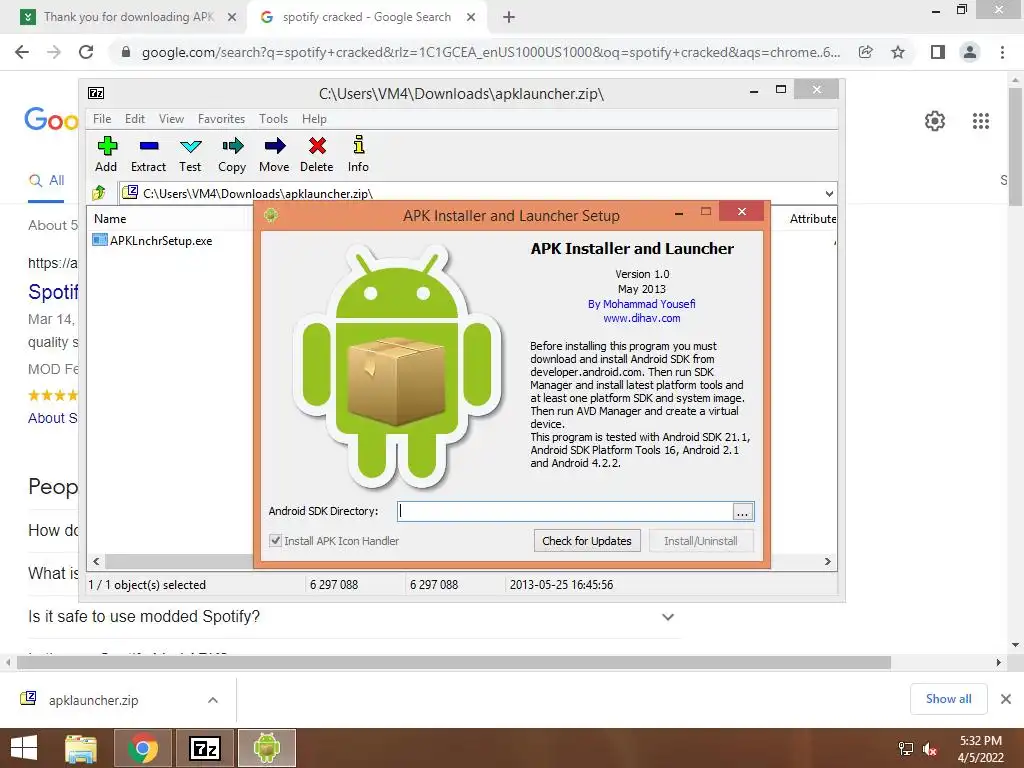Open Chrome three-dot menu

pos(1002,52)
